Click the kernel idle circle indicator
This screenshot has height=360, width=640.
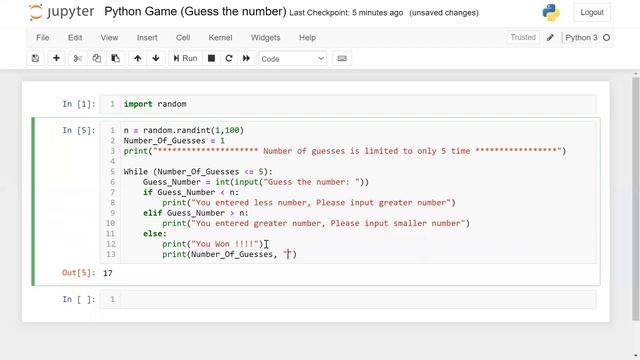pos(607,38)
